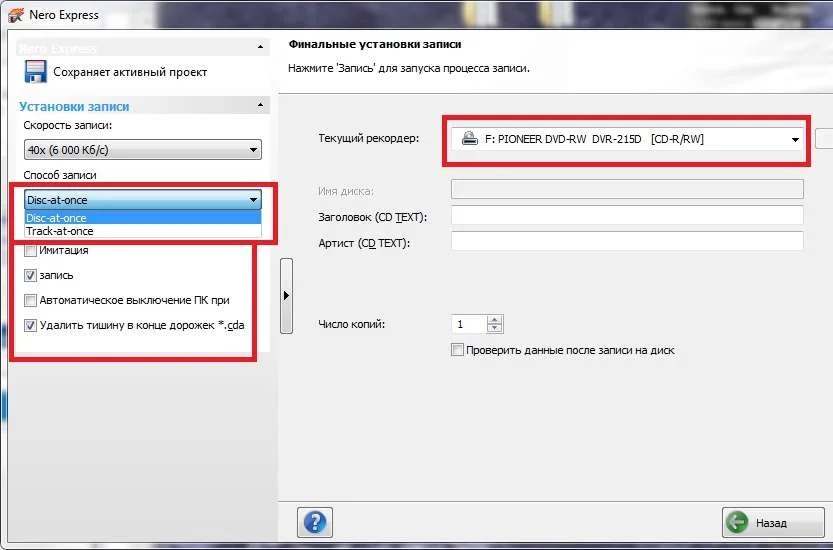Click the Заголовок (CD TEXT) input field
This screenshot has height=550, width=833.
(627, 216)
